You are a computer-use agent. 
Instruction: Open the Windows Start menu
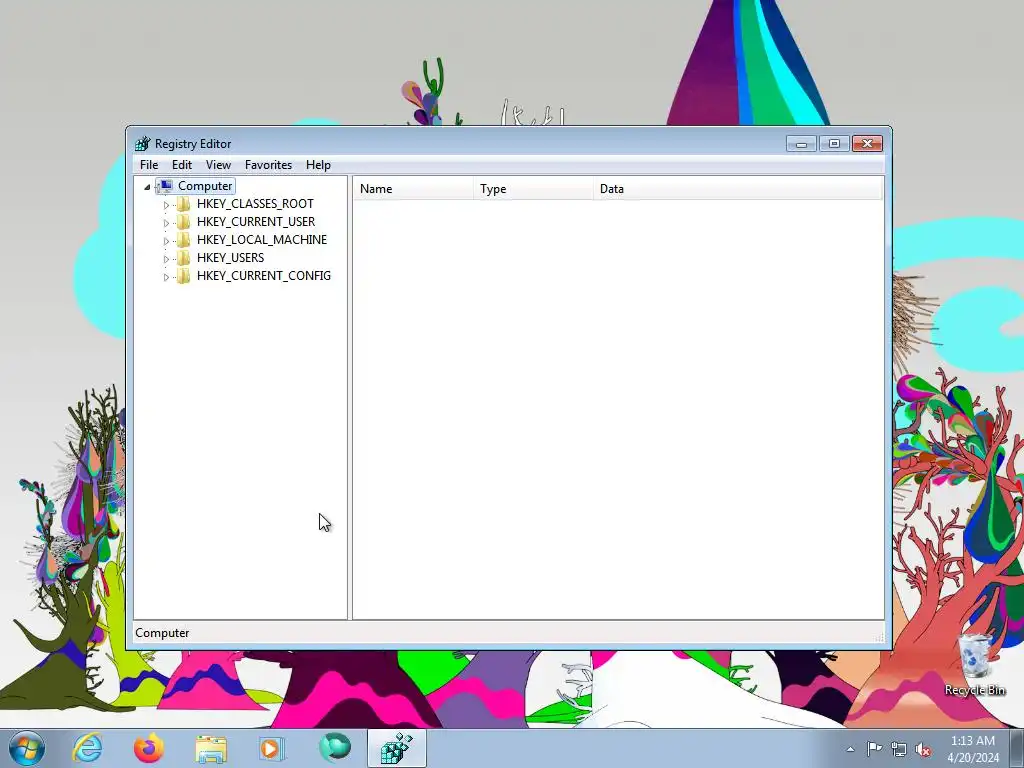27,748
